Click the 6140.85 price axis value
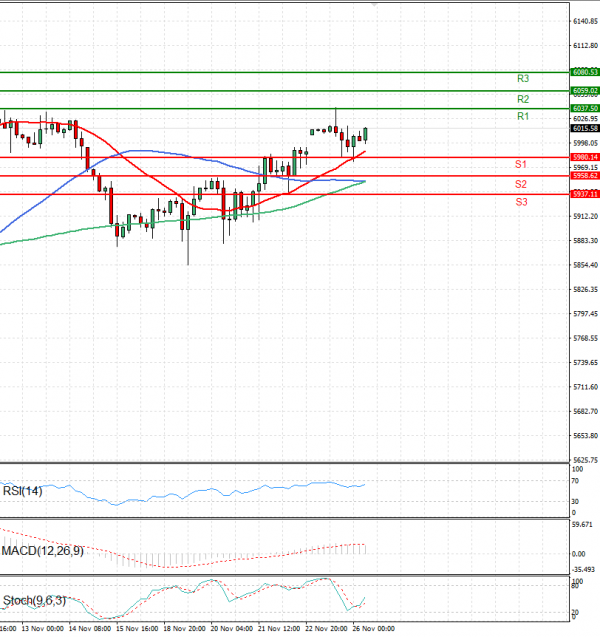 [x=585, y=21]
